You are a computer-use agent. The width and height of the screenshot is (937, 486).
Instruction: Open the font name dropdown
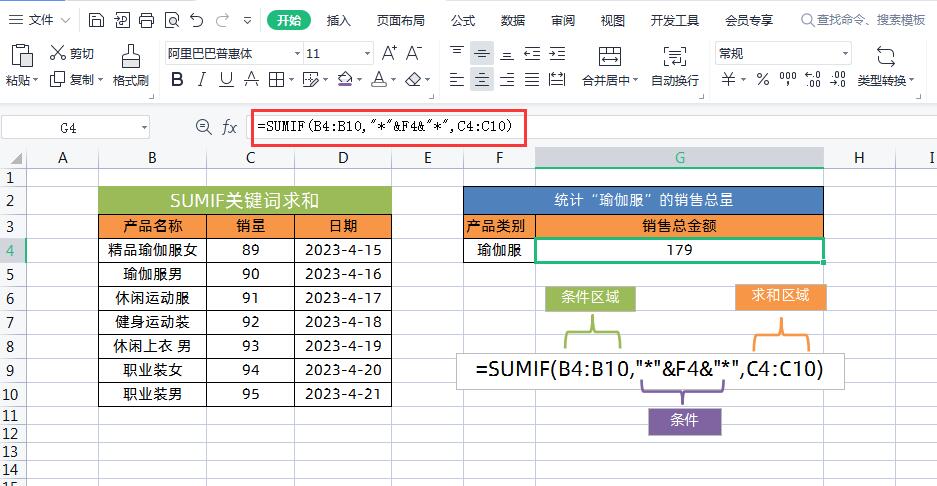pyautogui.click(x=297, y=54)
